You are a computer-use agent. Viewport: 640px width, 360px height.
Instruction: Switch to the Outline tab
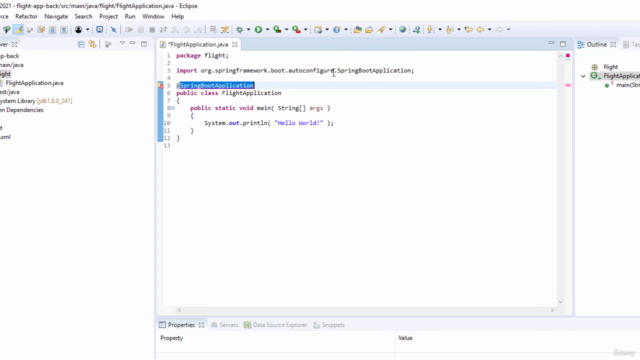tap(596, 44)
